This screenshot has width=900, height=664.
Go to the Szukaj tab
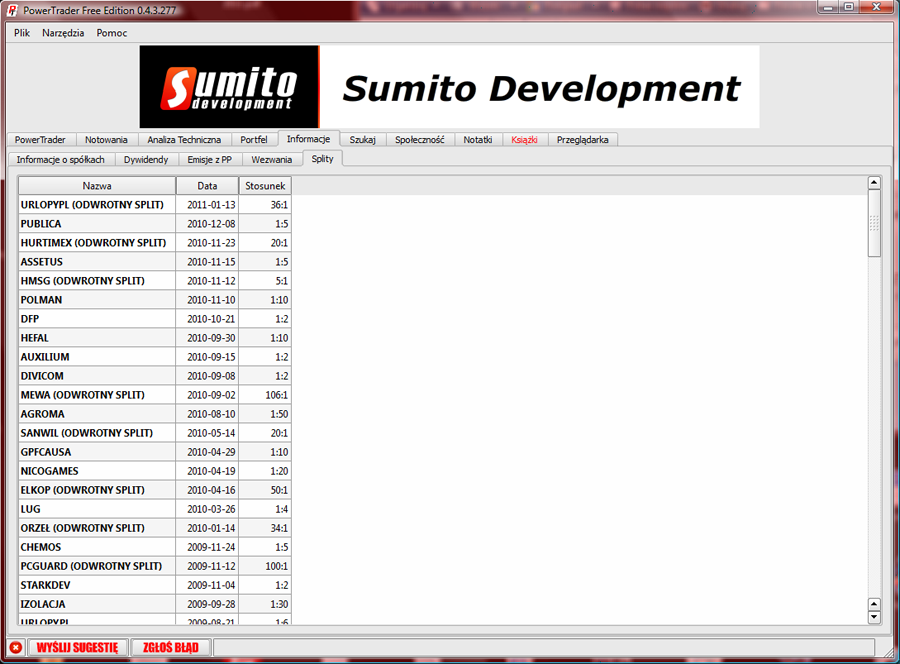[363, 139]
